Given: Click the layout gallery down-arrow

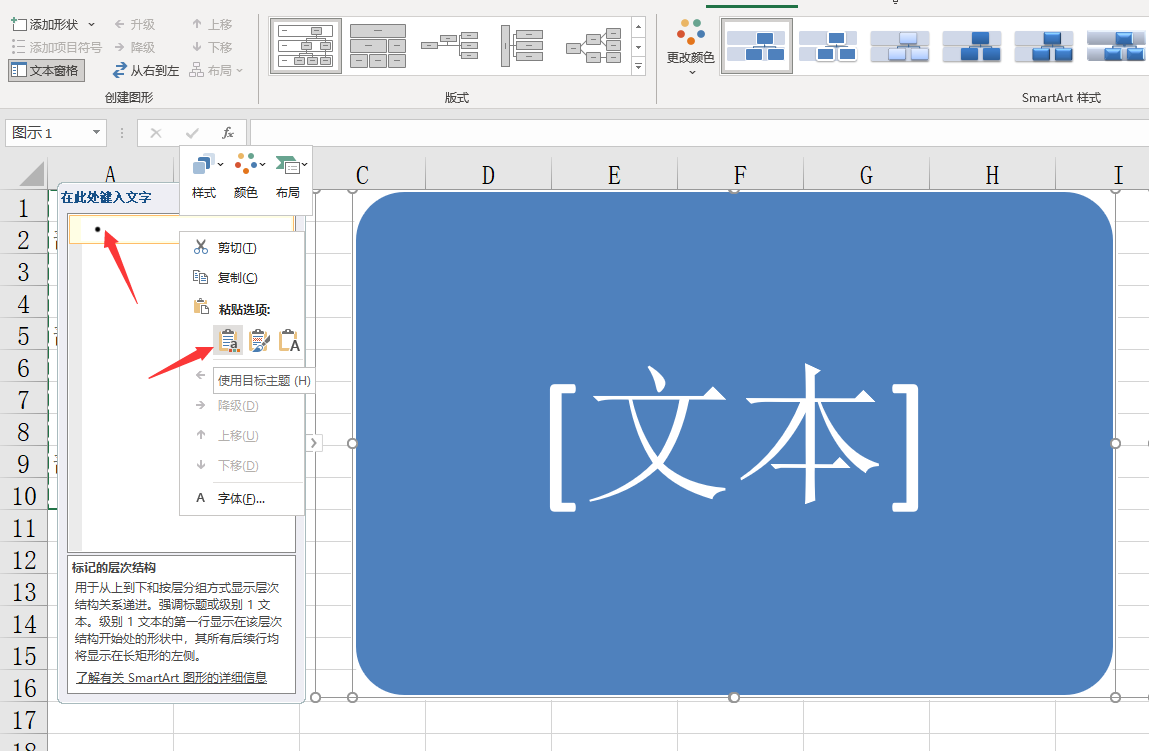Looking at the screenshot, I should [x=638, y=47].
